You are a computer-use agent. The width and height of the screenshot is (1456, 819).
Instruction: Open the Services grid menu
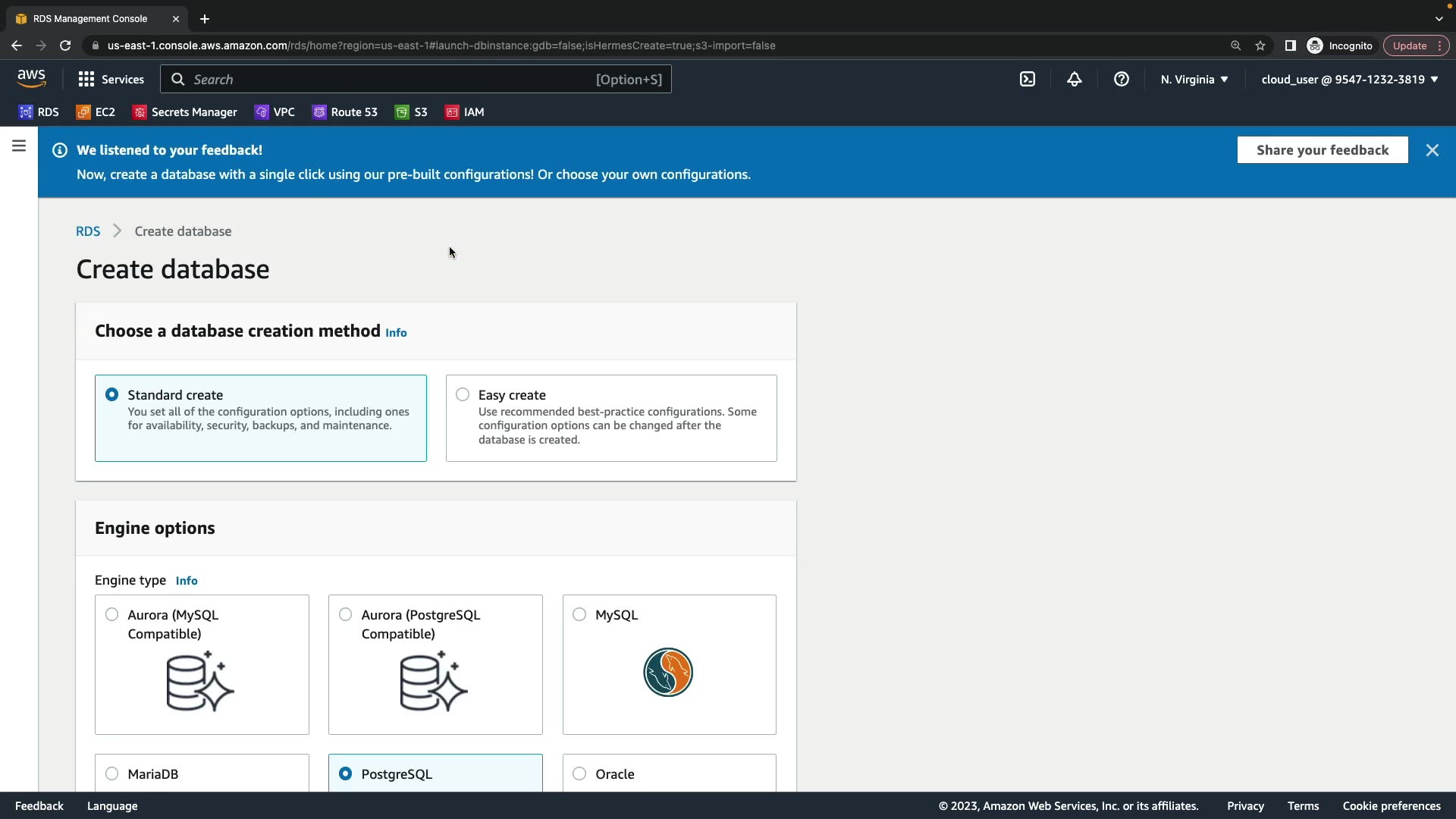pos(111,79)
